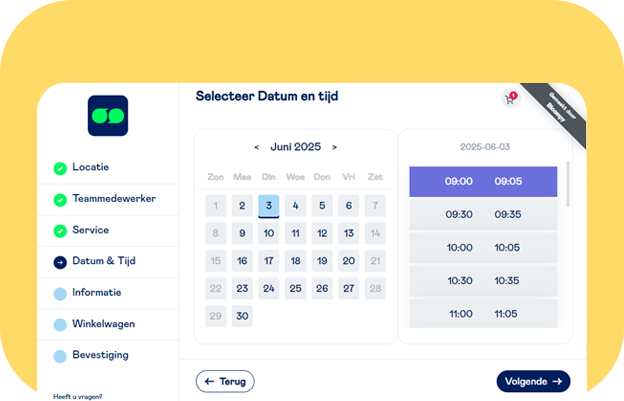Click the green checkmark beside Teammedewerker
Image resolution: width=624 pixels, height=401 pixels.
pyautogui.click(x=60, y=200)
